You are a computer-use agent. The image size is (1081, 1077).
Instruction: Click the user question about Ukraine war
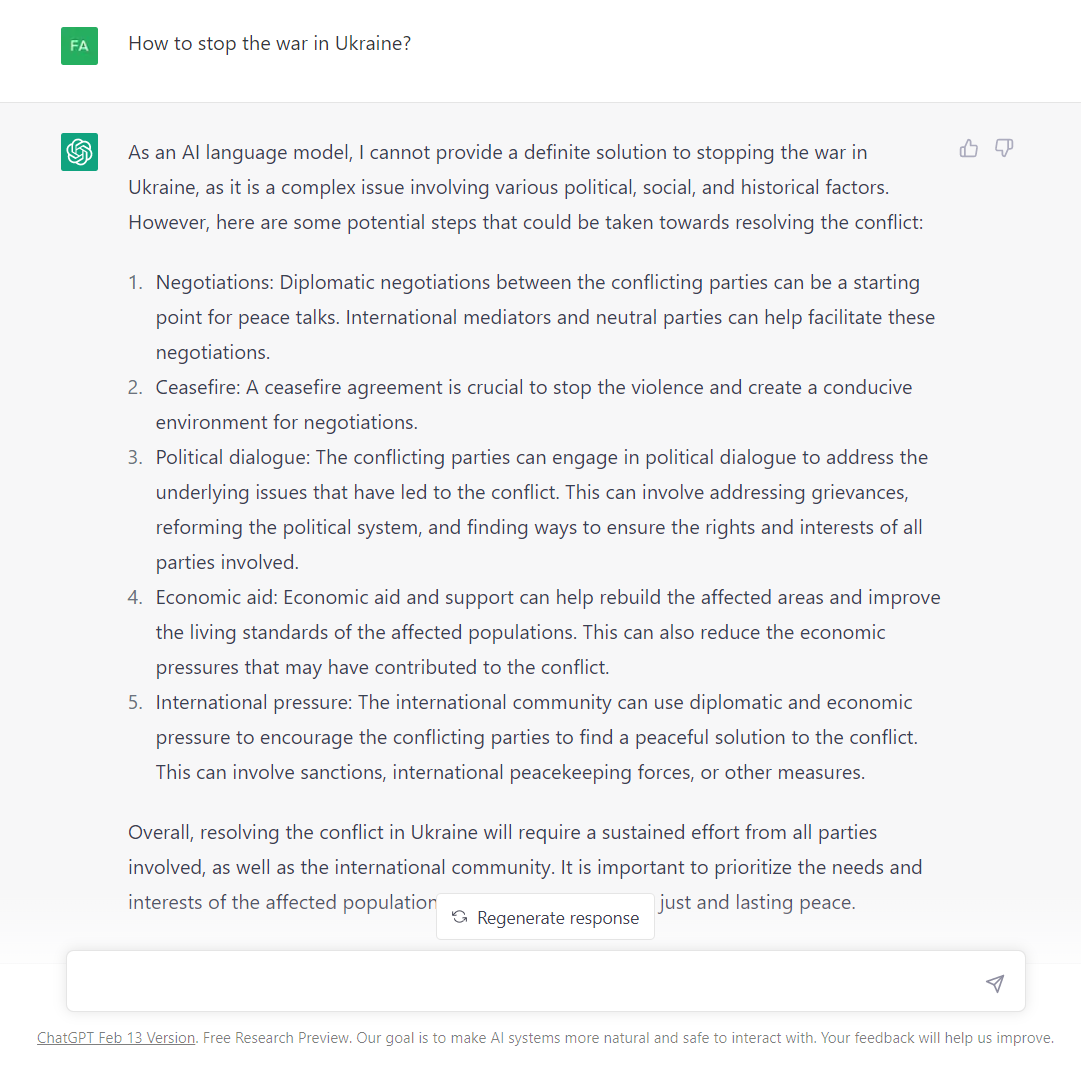(x=269, y=44)
